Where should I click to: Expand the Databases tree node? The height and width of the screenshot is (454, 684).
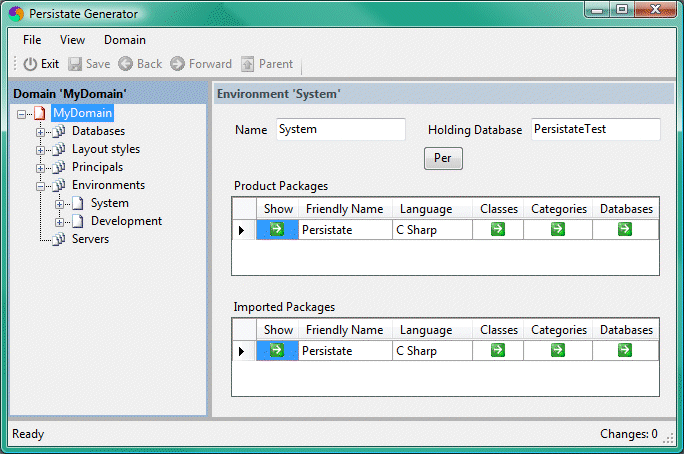pyautogui.click(x=41, y=132)
